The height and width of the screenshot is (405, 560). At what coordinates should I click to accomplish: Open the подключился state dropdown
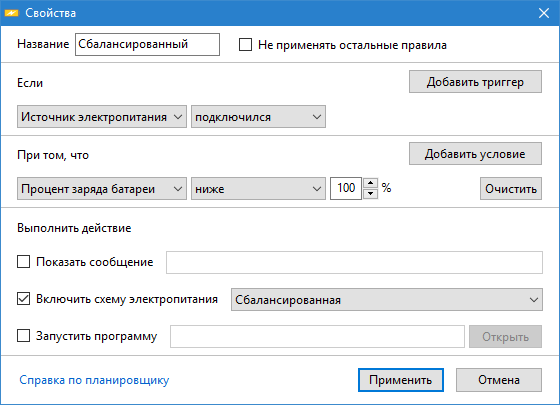click(x=258, y=117)
